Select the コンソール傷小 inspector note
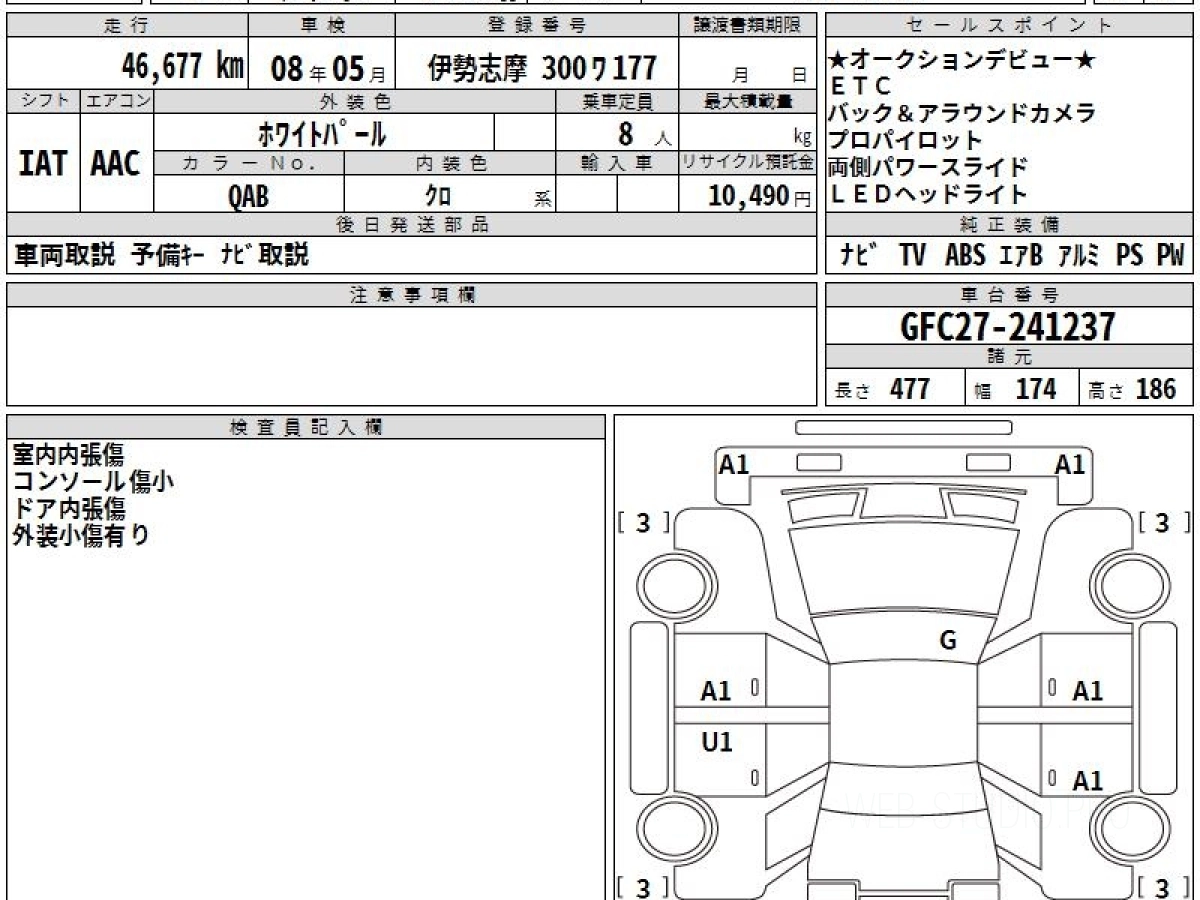This screenshot has height=900, width=1200. tap(92, 481)
